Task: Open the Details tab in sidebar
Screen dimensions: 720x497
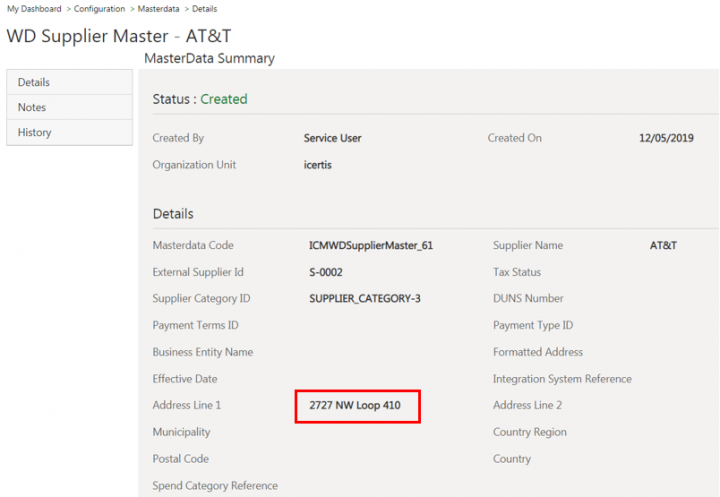Action: (34, 82)
